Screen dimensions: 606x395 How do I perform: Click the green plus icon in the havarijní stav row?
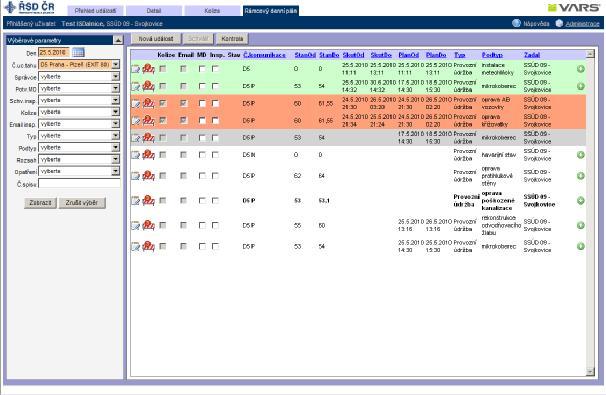point(580,155)
